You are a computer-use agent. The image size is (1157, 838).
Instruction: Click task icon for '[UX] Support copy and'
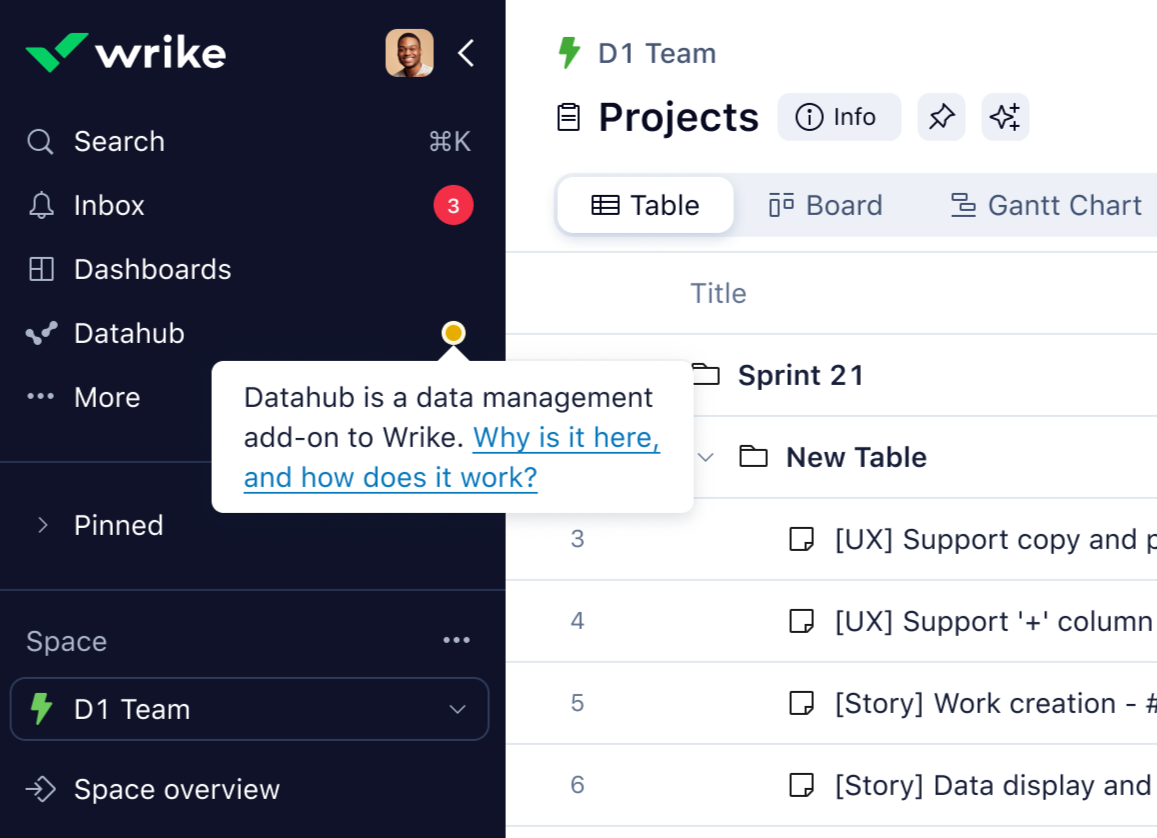pos(801,539)
